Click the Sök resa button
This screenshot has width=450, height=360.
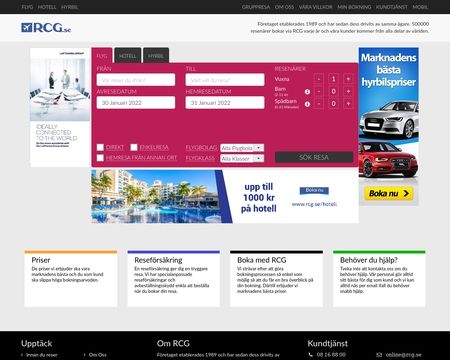pyautogui.click(x=314, y=157)
